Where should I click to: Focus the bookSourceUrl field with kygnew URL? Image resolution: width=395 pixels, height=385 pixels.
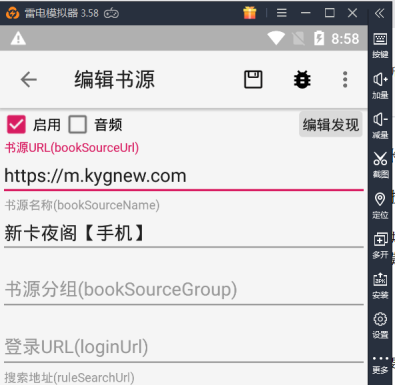tap(184, 176)
